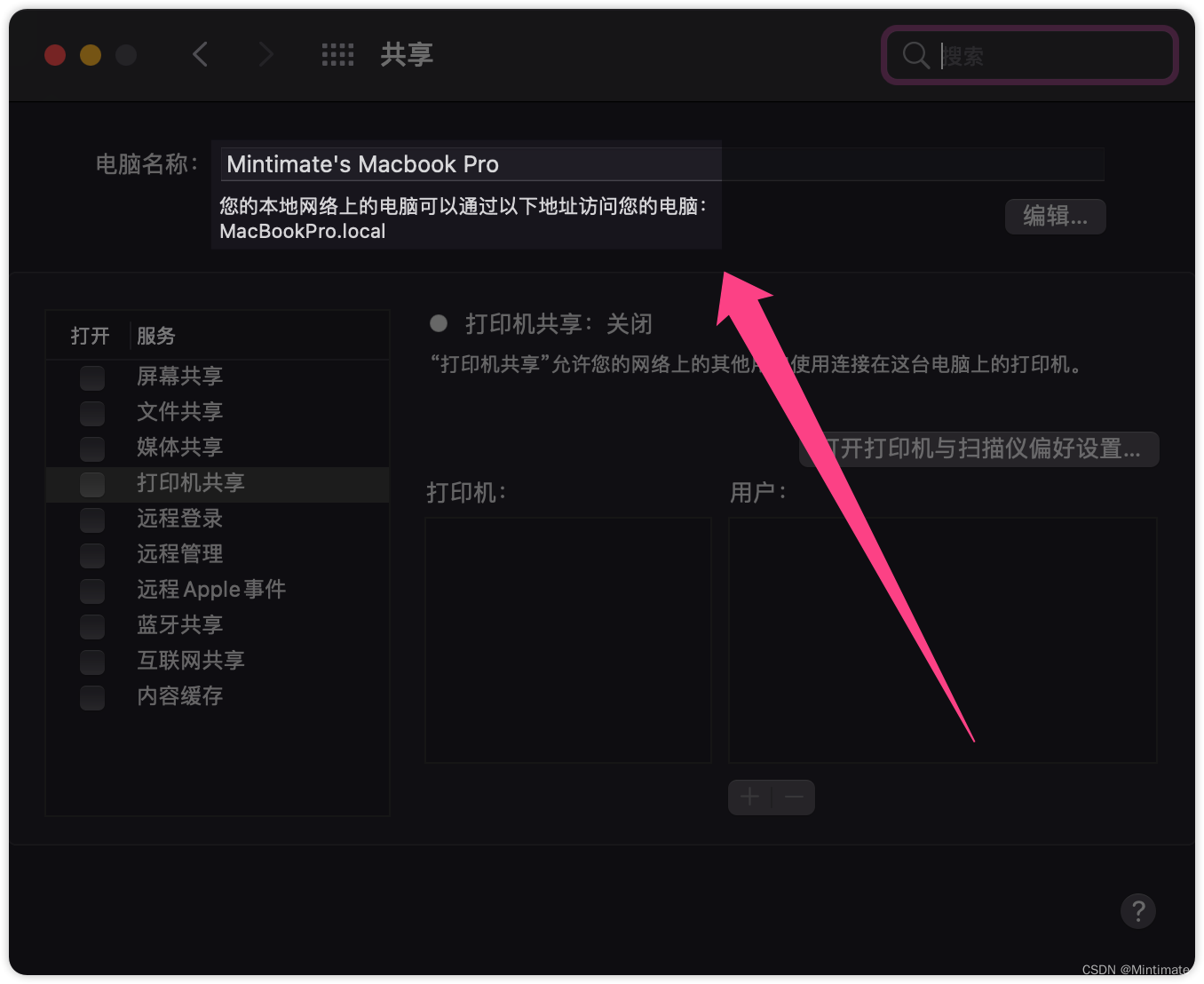1204x984 pixels.
Task: Enable the 远程 Apple 事件 checkbox
Action: click(92, 591)
